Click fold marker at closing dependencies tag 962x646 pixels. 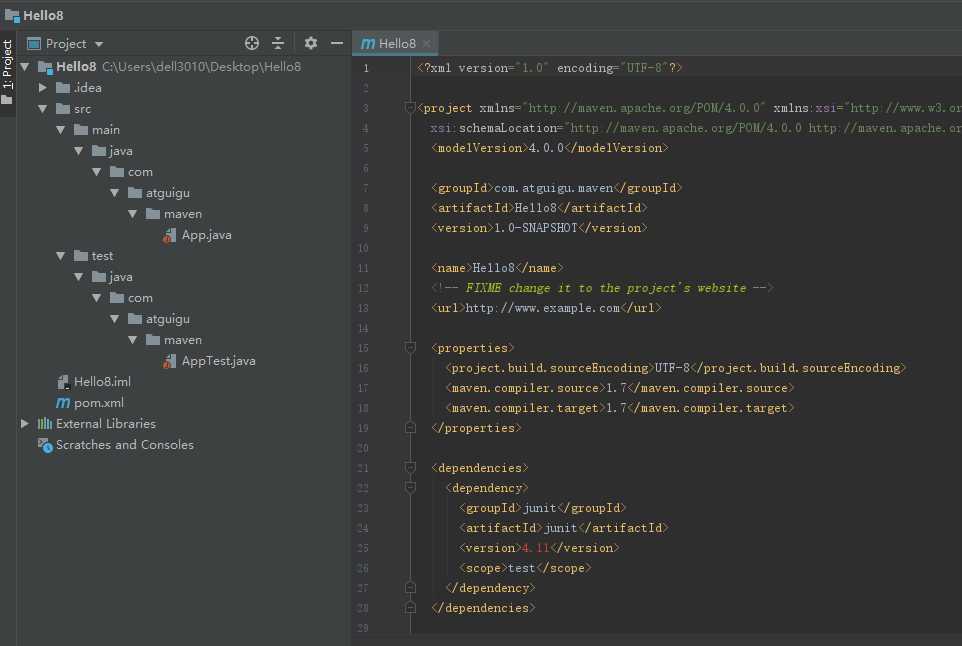[410, 608]
